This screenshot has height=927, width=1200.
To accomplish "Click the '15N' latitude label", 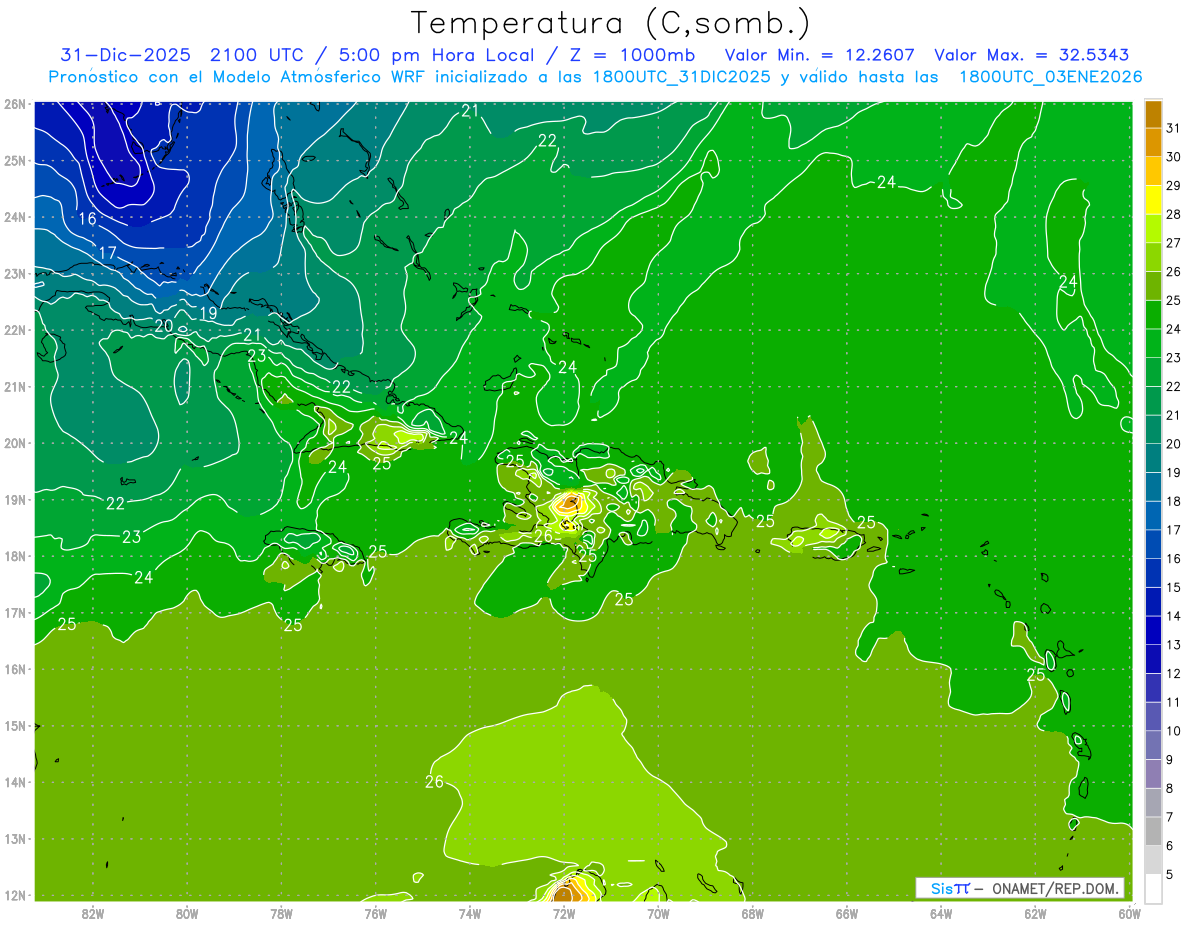I will coord(15,726).
